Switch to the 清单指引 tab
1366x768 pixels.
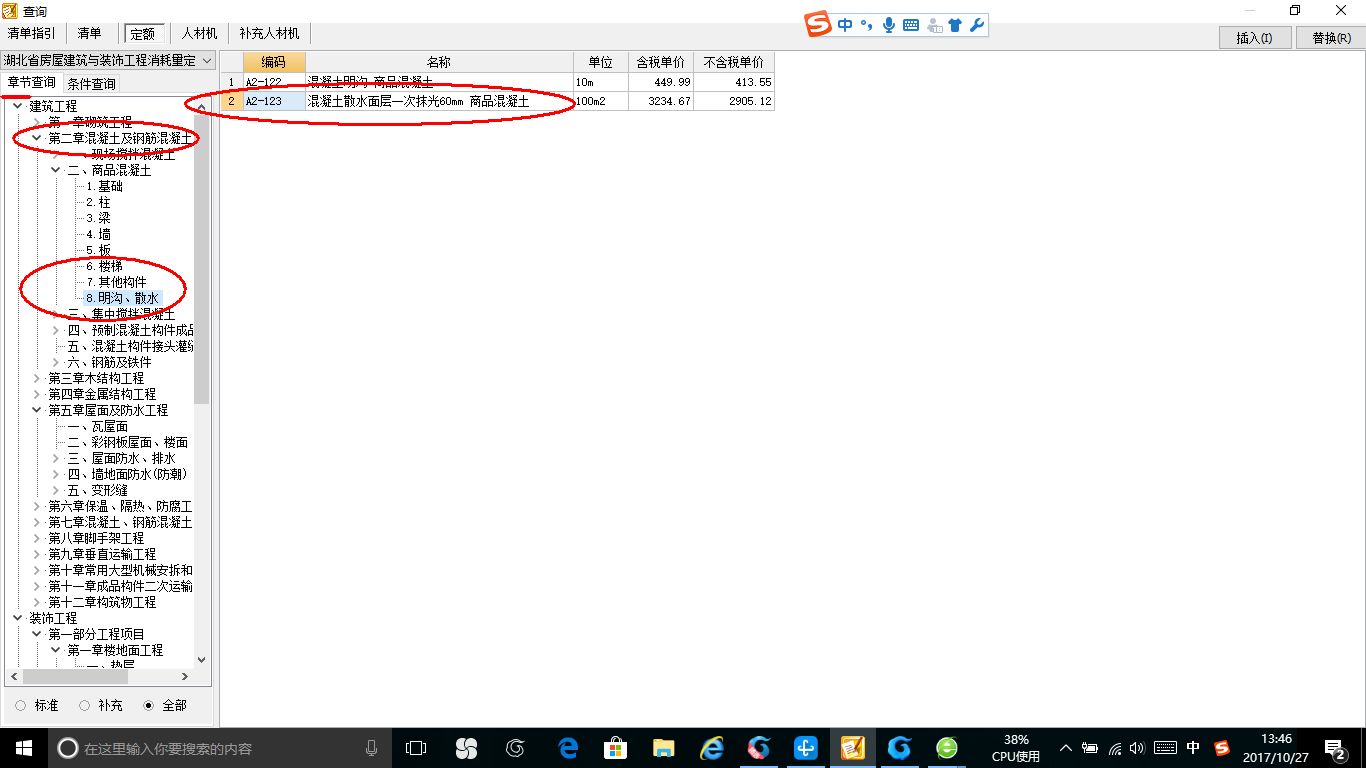[x=32, y=34]
